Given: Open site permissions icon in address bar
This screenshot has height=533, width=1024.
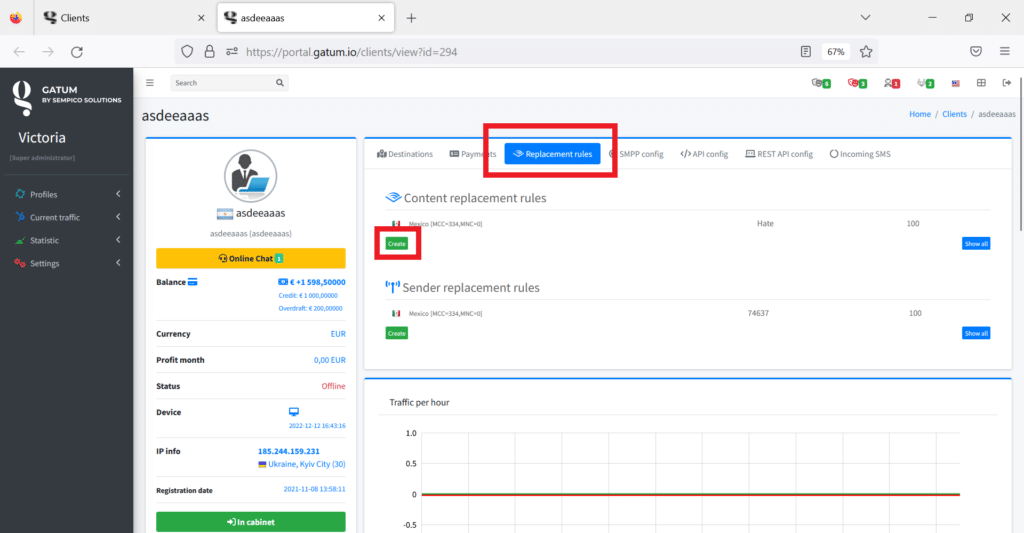Looking at the screenshot, I should pos(232,52).
